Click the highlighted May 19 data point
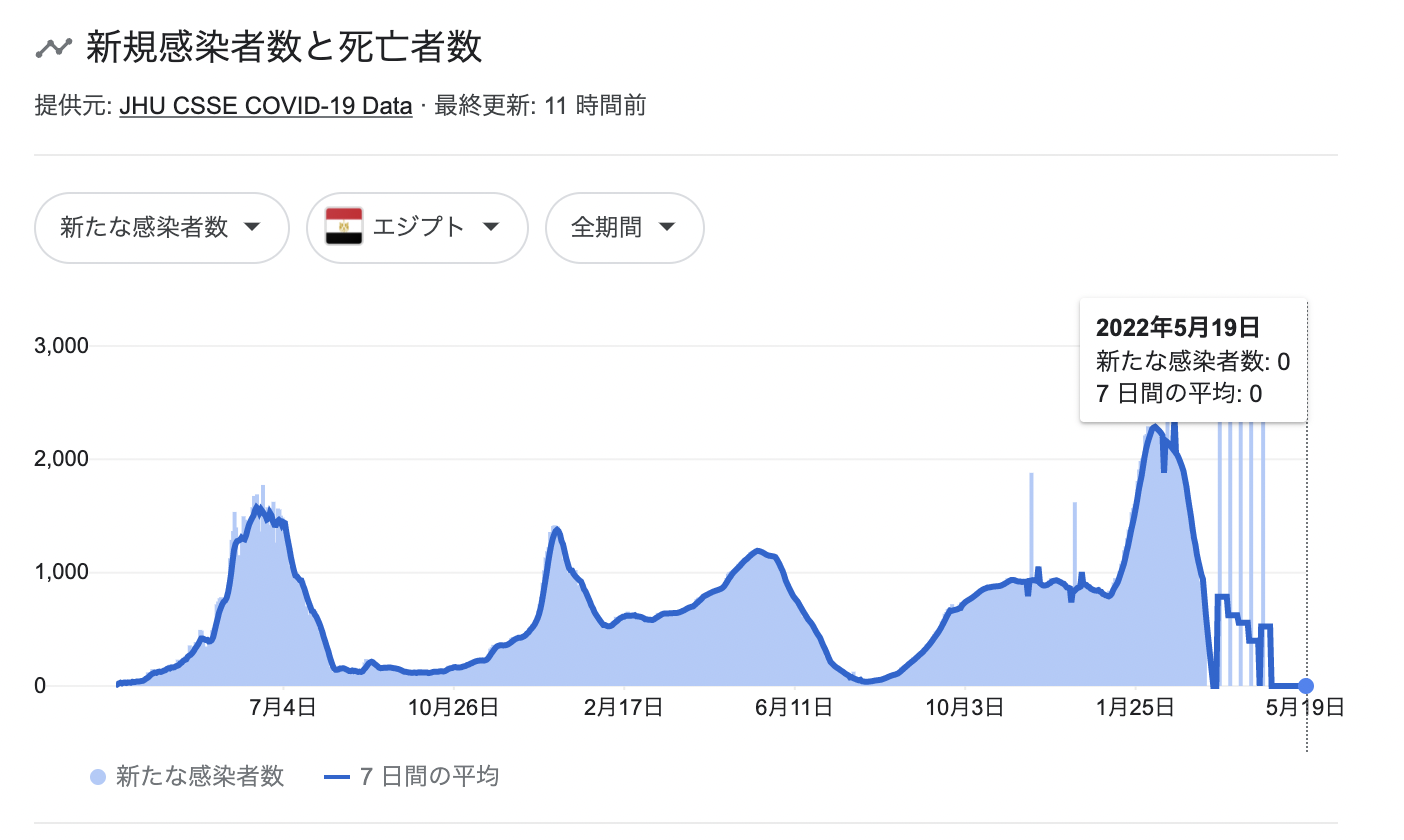This screenshot has height=840, width=1404. (x=1306, y=686)
